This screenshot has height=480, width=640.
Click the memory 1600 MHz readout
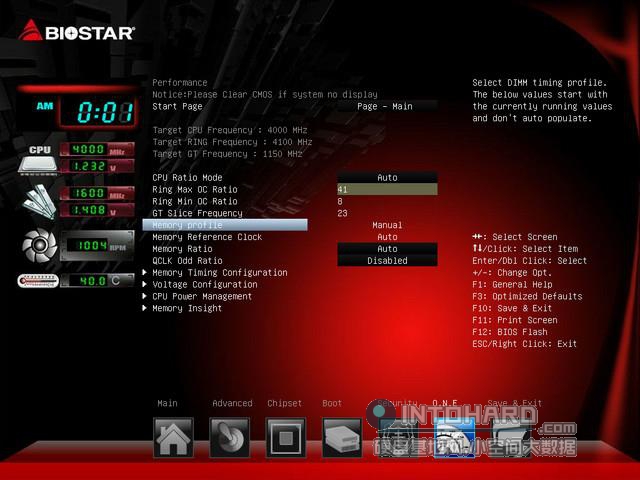click(97, 193)
